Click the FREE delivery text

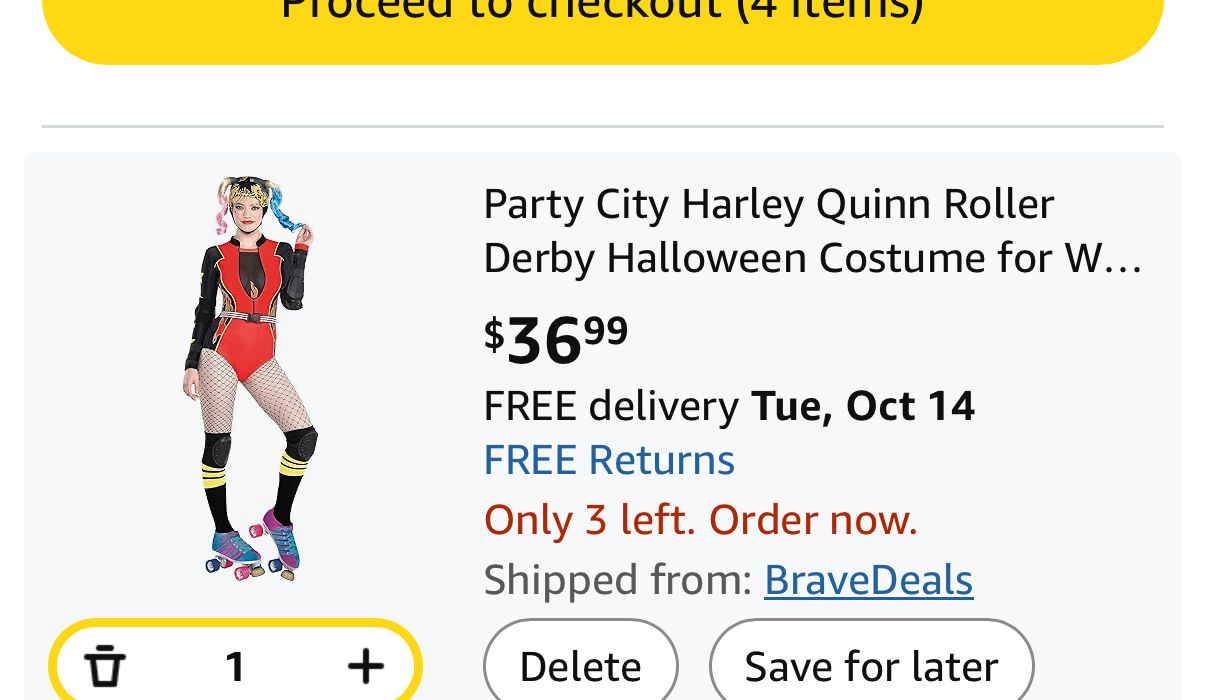pyautogui.click(x=610, y=406)
